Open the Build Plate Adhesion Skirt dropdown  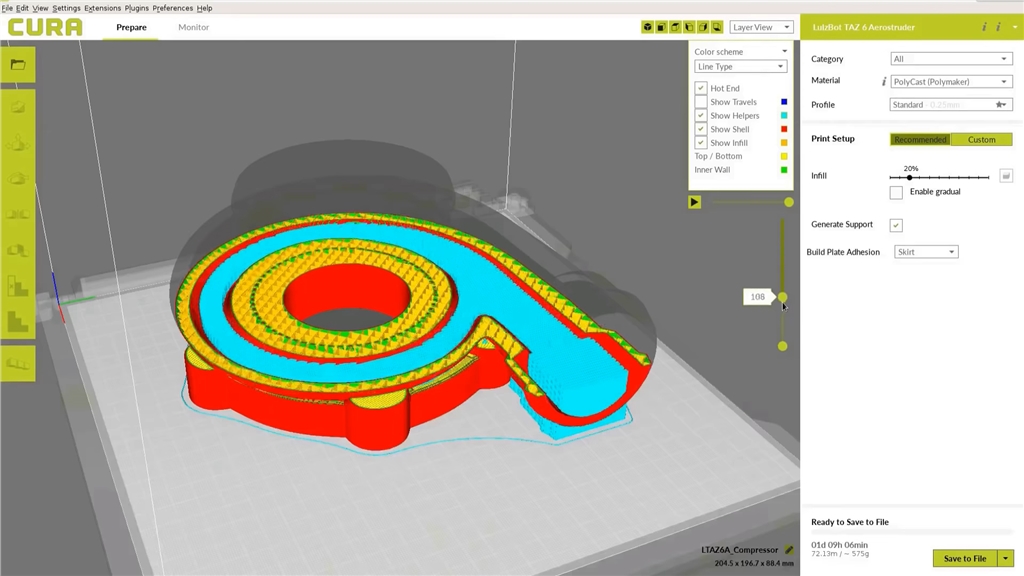pos(925,252)
